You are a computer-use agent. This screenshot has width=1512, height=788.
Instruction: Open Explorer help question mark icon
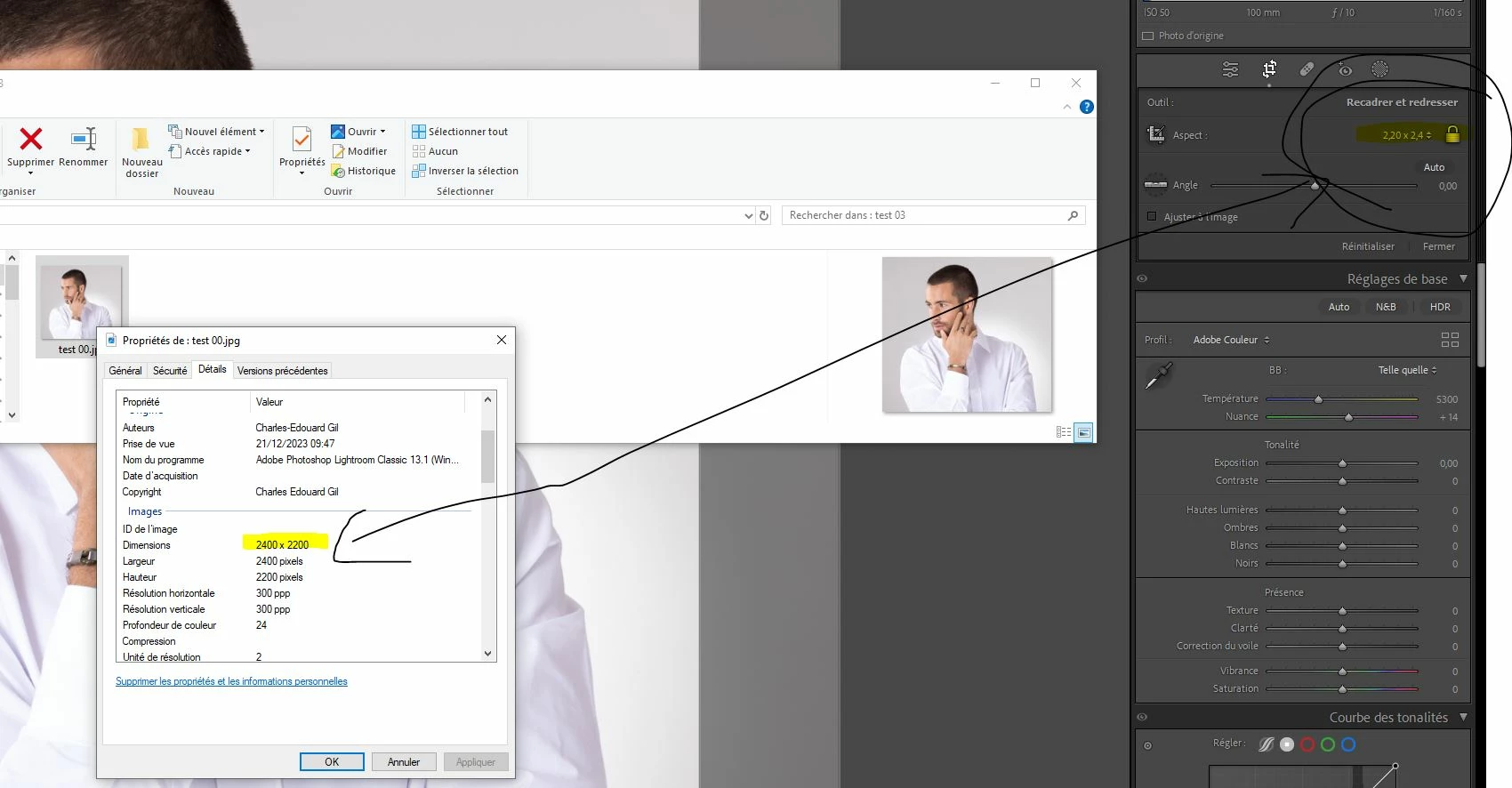[1086, 107]
